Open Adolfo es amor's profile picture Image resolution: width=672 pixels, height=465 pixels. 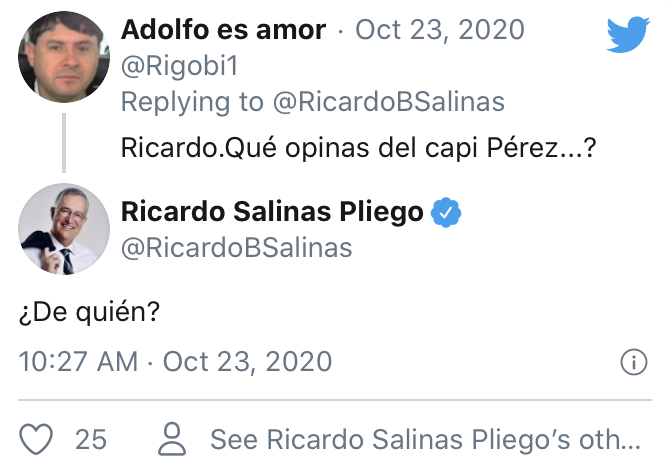point(64,57)
